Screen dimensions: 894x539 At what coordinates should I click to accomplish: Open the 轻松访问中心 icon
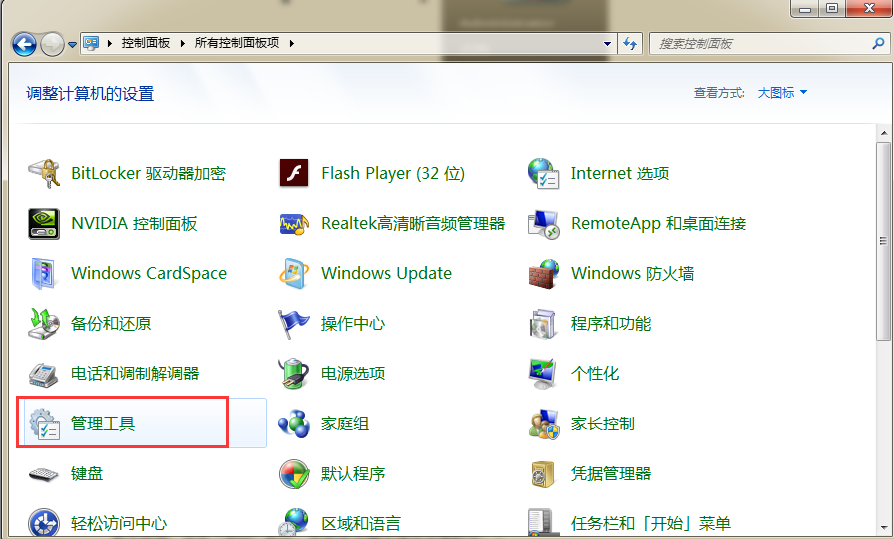pos(44,523)
